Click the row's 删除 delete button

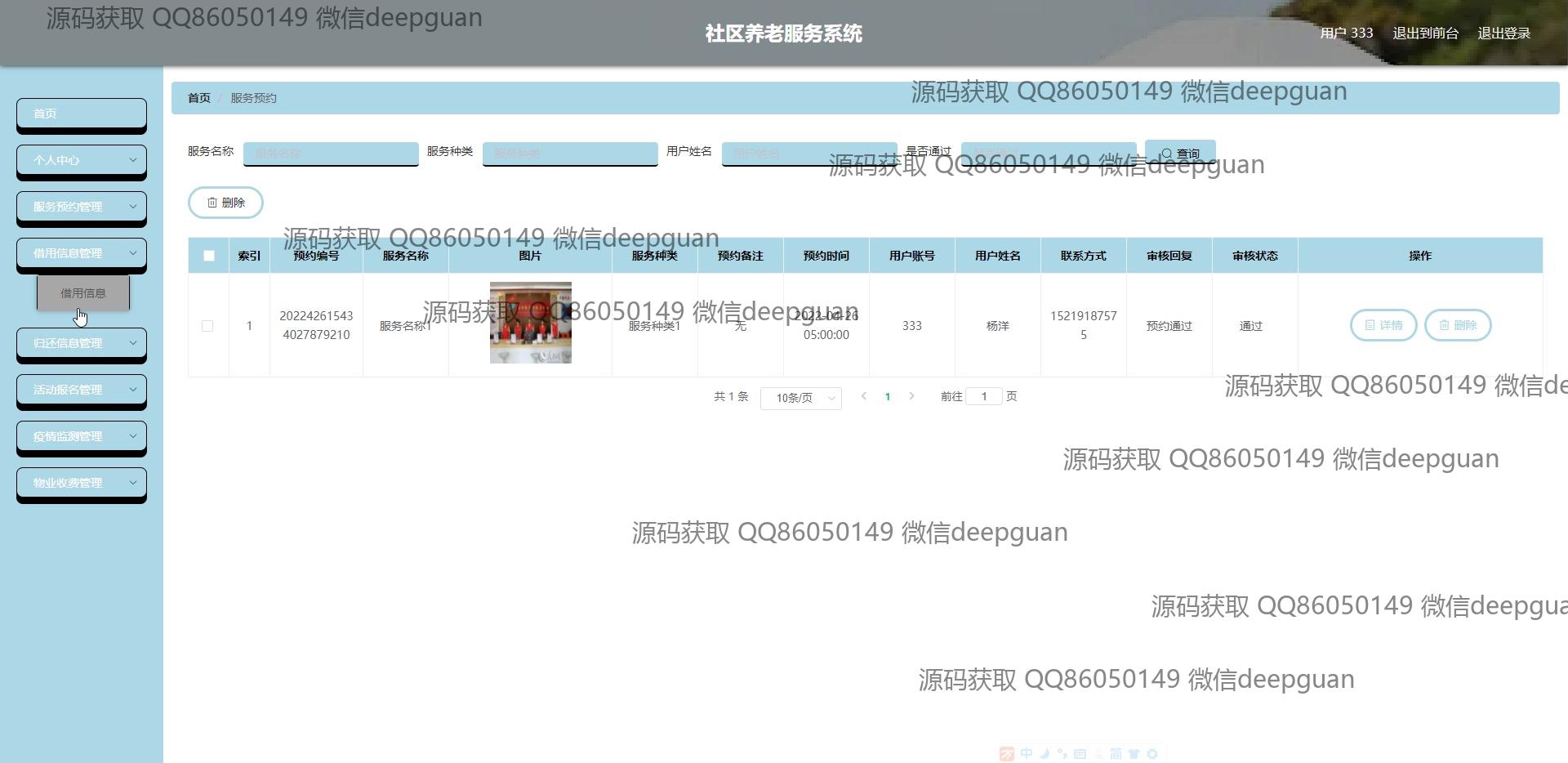coord(1457,325)
